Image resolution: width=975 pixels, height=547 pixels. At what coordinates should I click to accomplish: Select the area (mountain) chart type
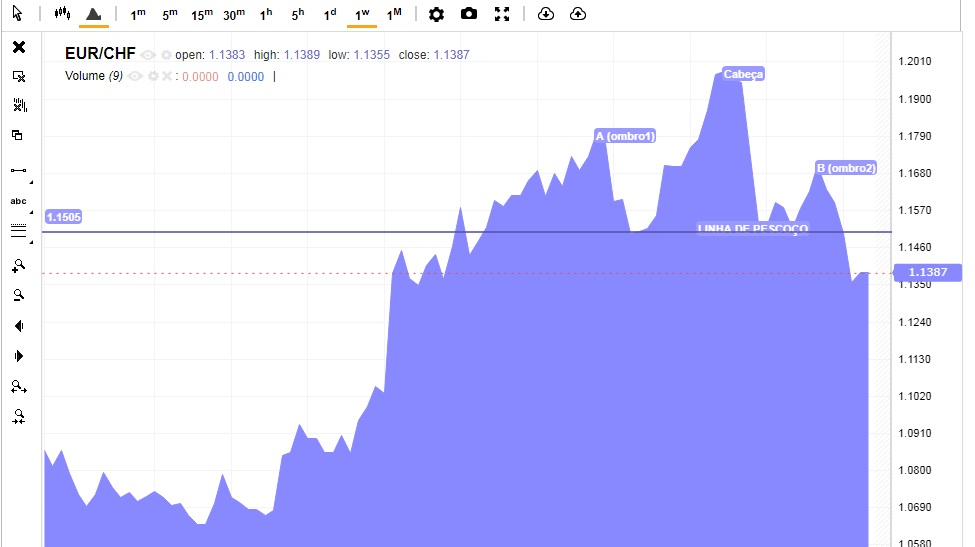pyautogui.click(x=94, y=14)
